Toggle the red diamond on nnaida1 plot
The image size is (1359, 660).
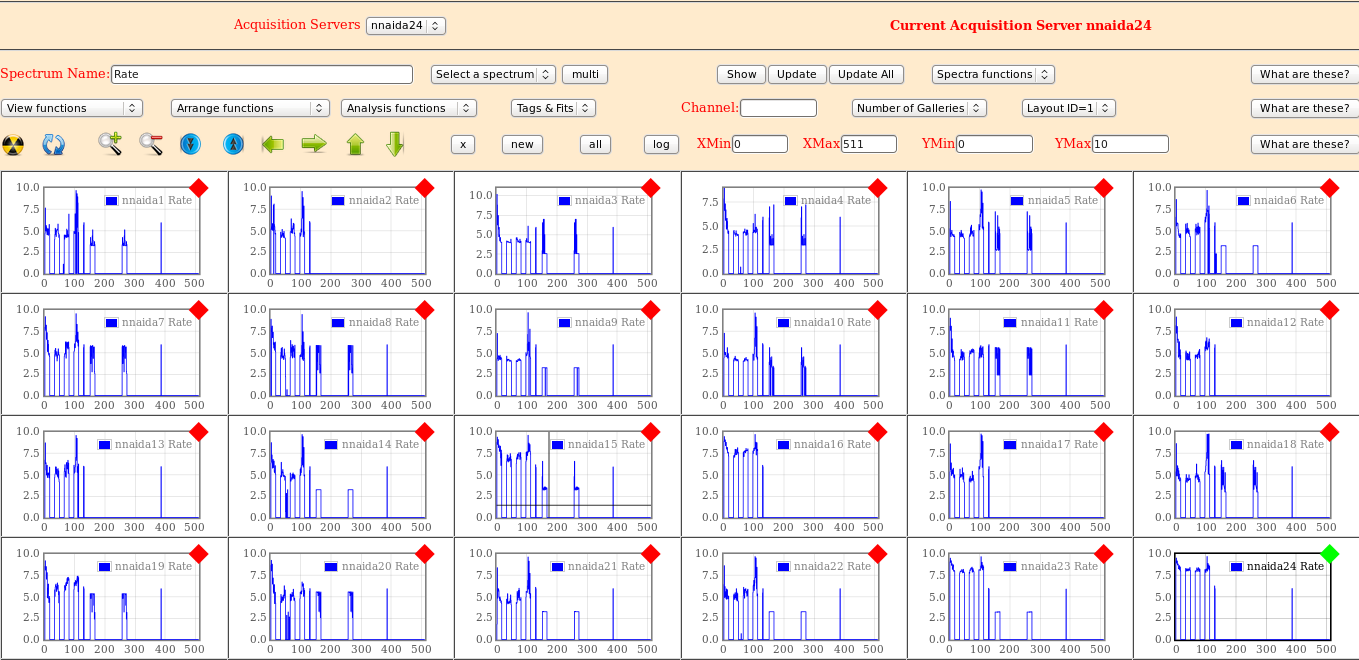[x=198, y=187]
